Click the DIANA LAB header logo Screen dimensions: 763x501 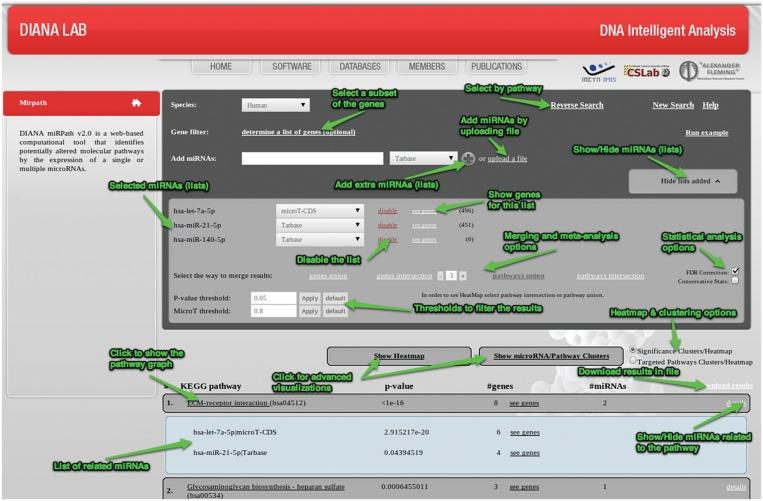53,30
